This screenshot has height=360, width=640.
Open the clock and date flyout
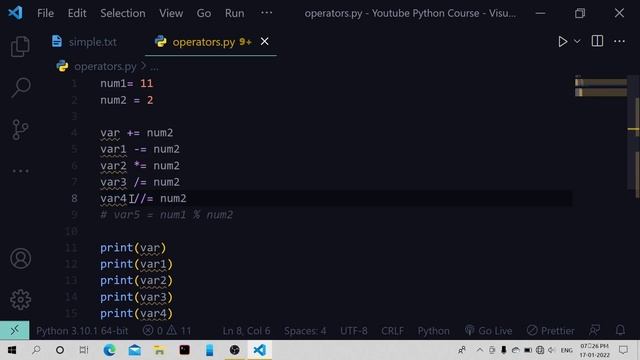(x=594, y=351)
